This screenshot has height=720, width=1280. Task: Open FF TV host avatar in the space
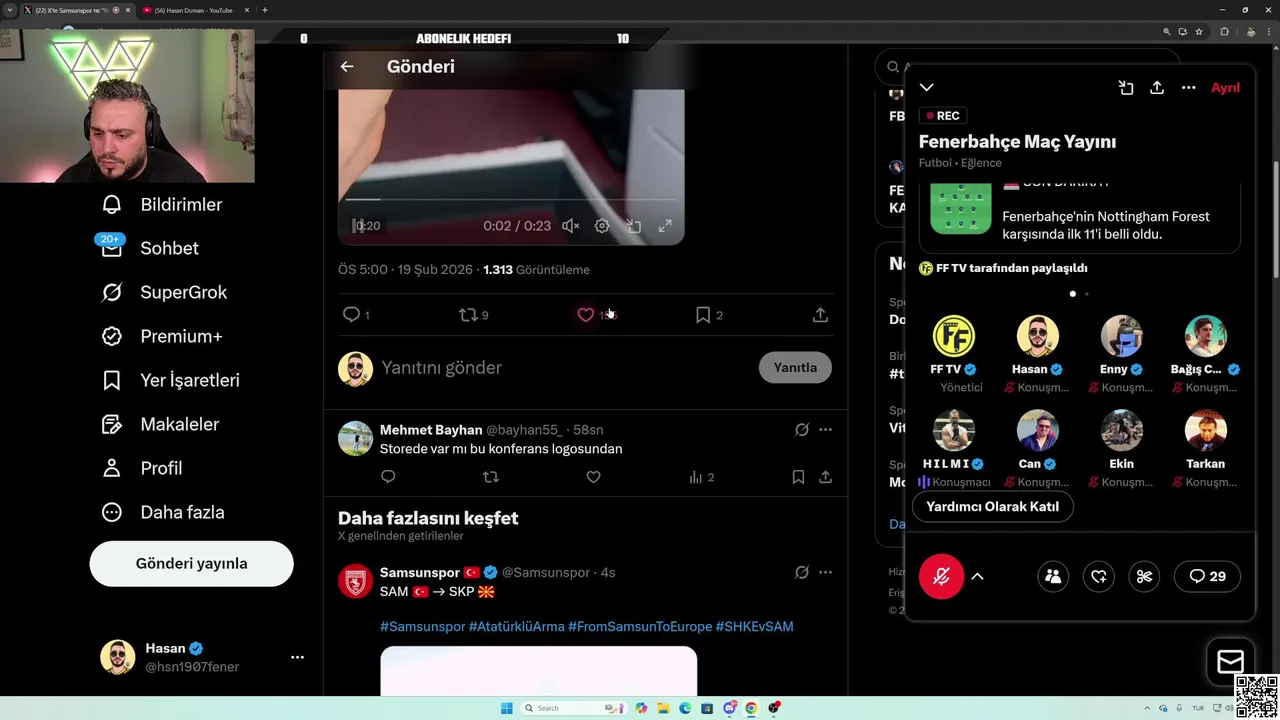tap(954, 336)
